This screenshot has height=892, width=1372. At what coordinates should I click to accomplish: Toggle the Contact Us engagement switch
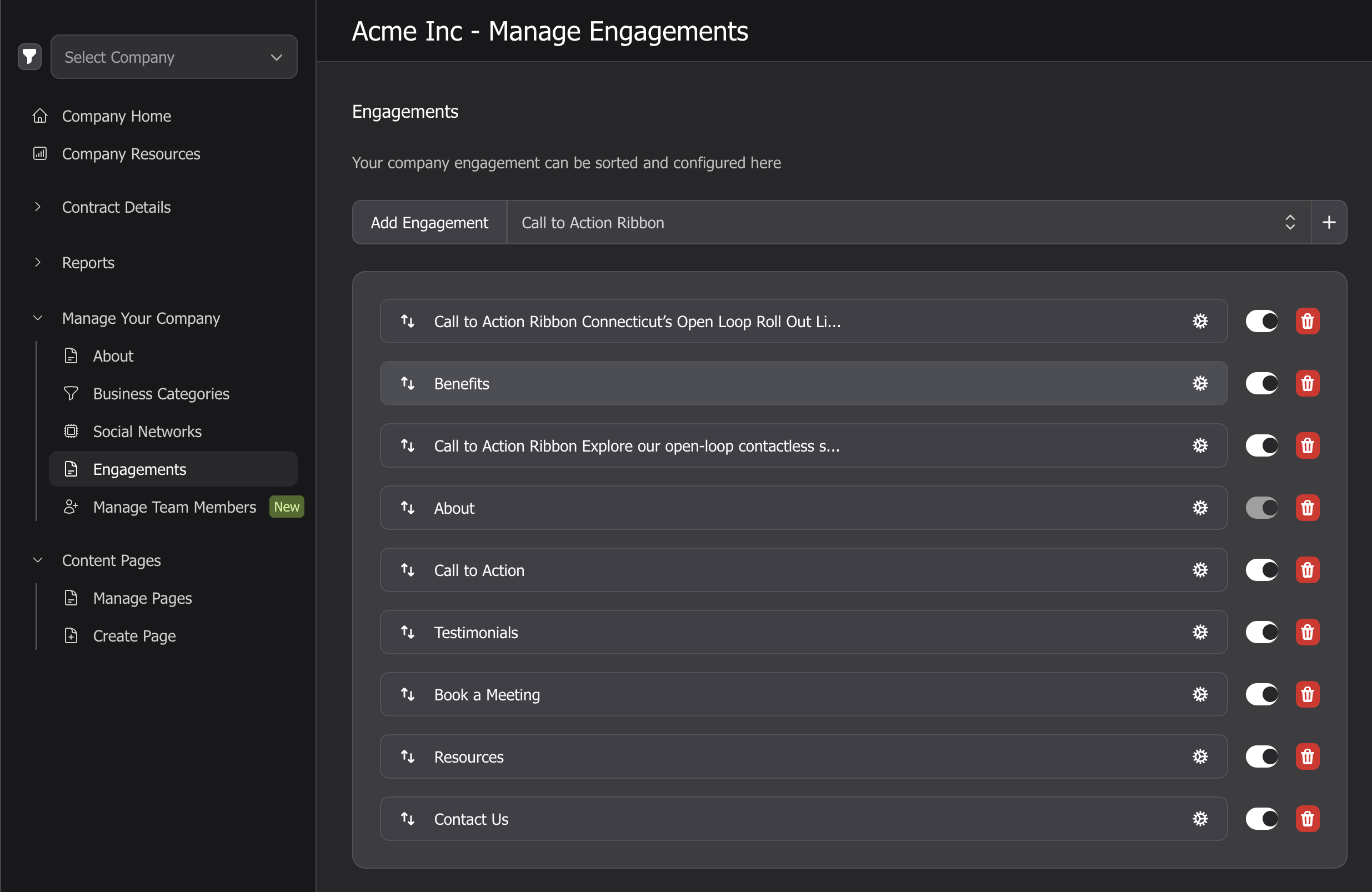point(1261,819)
